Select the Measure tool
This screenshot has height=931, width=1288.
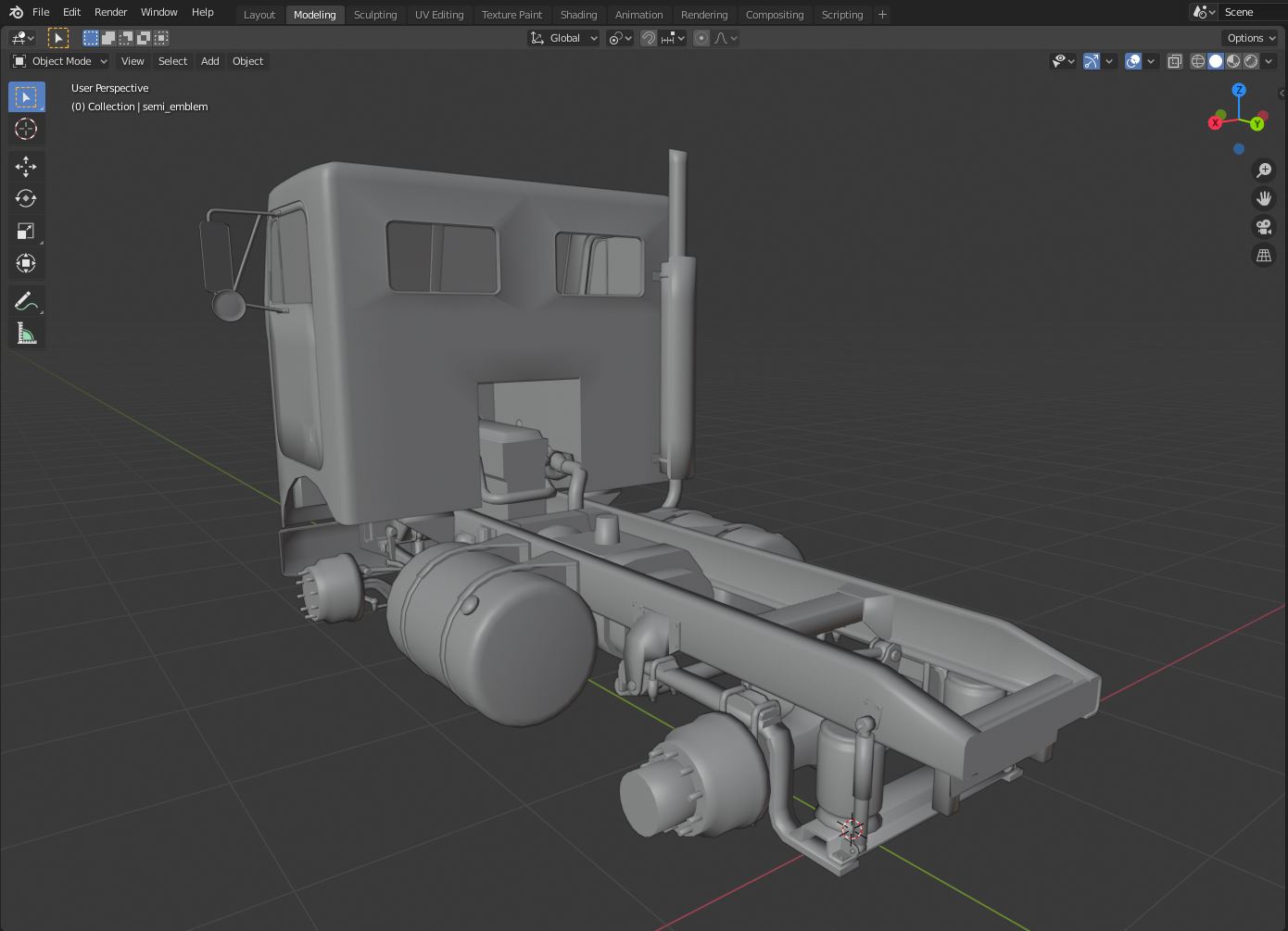pyautogui.click(x=26, y=334)
